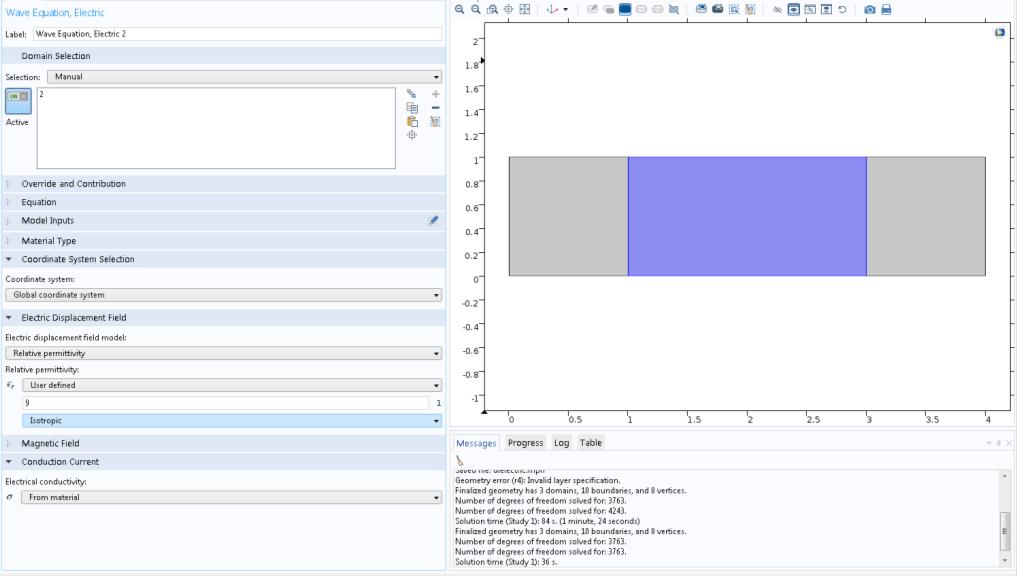
Task: Select the blue middle domain in graphics
Action: tap(747, 216)
